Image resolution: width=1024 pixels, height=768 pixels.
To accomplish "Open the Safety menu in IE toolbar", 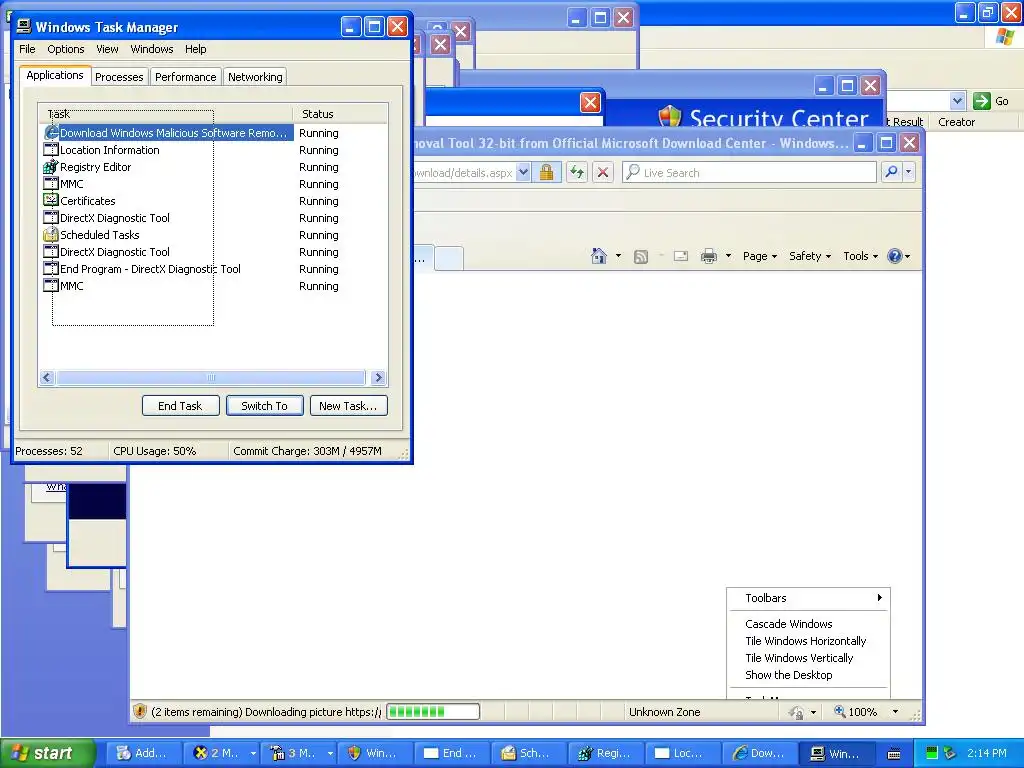I will (810, 256).
